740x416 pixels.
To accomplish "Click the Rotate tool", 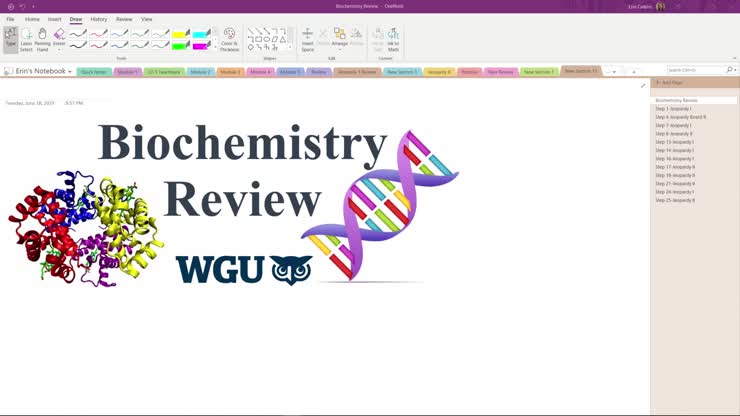I will pyautogui.click(x=356, y=37).
